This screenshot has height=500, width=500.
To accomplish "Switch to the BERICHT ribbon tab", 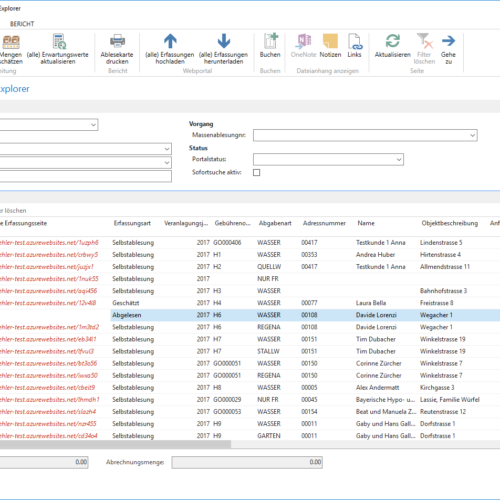I will (x=22, y=24).
